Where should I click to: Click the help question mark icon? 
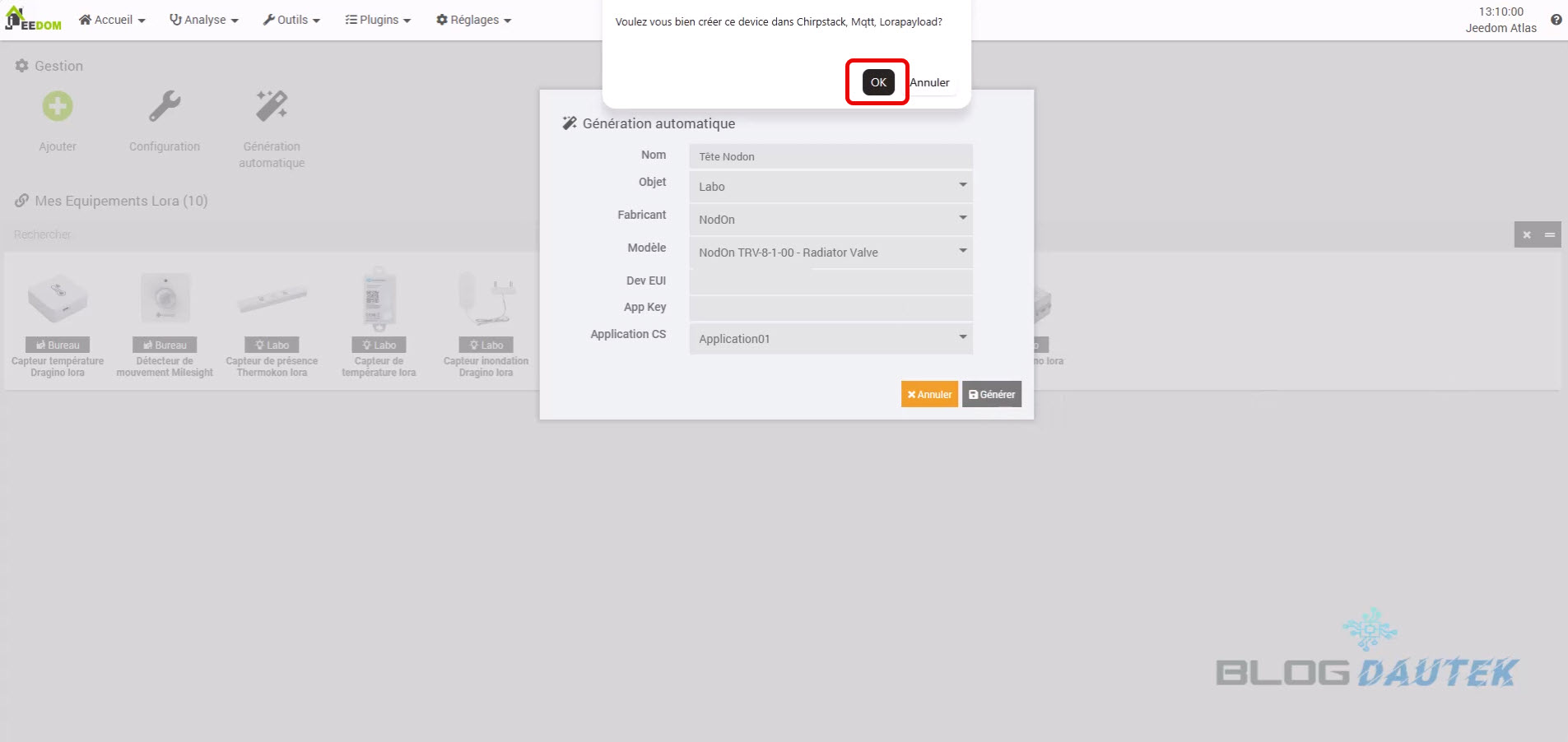pyautogui.click(x=1556, y=20)
